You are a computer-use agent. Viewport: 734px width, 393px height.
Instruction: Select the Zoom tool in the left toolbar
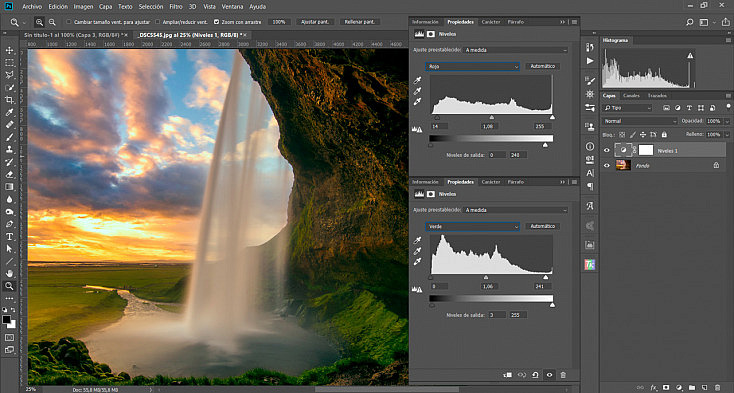(x=9, y=286)
